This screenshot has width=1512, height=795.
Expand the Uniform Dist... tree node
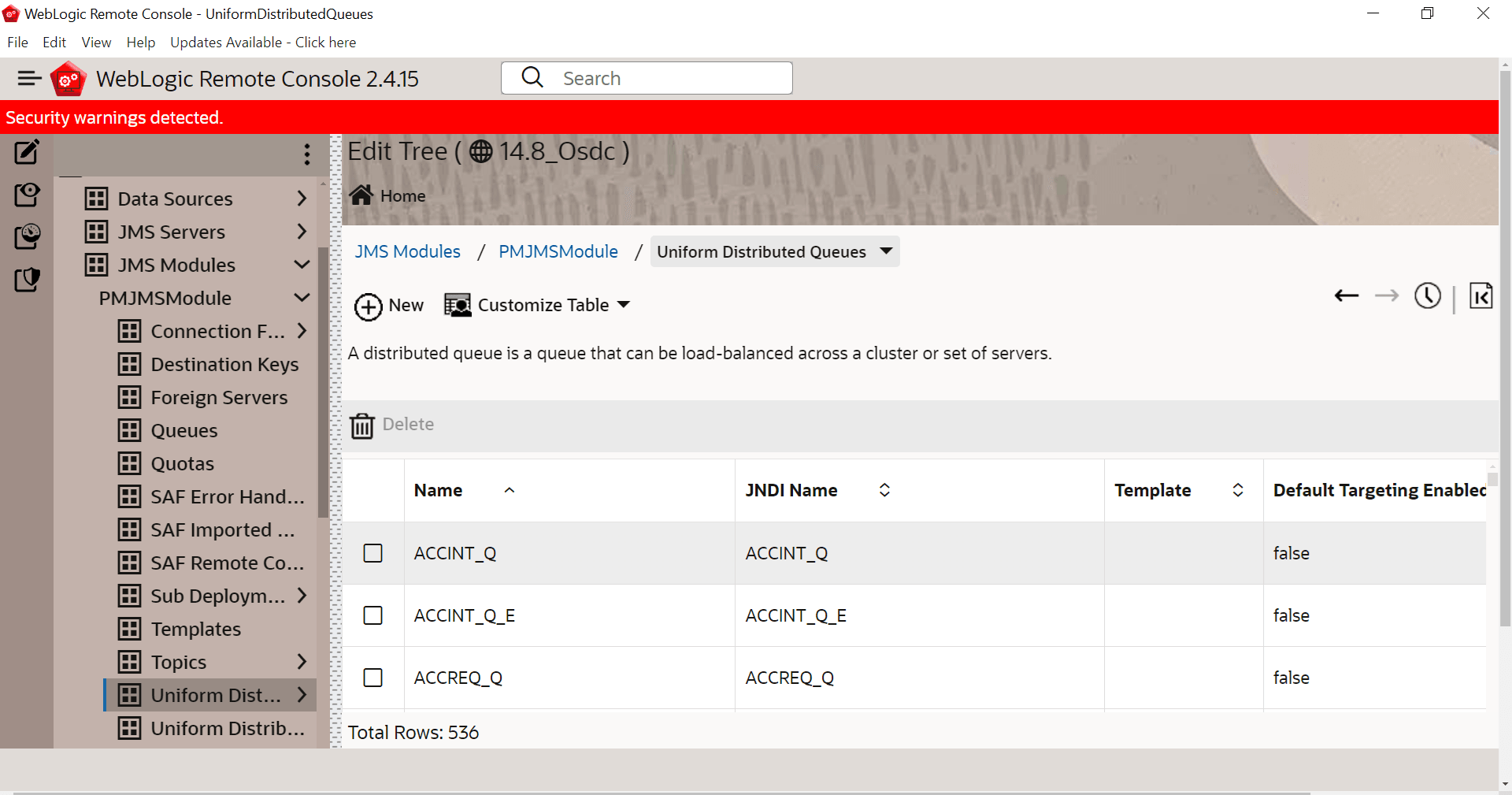click(302, 695)
